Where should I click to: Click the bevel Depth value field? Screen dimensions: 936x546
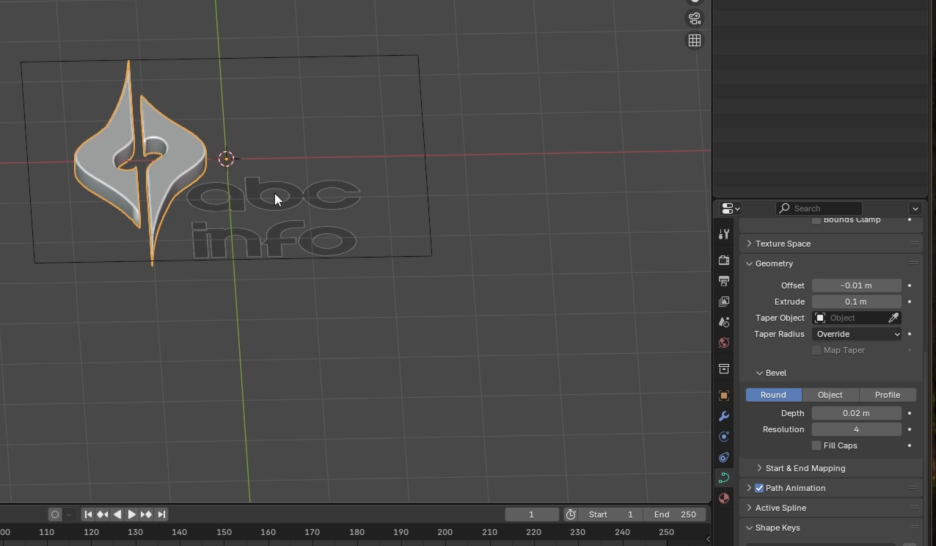pos(857,414)
